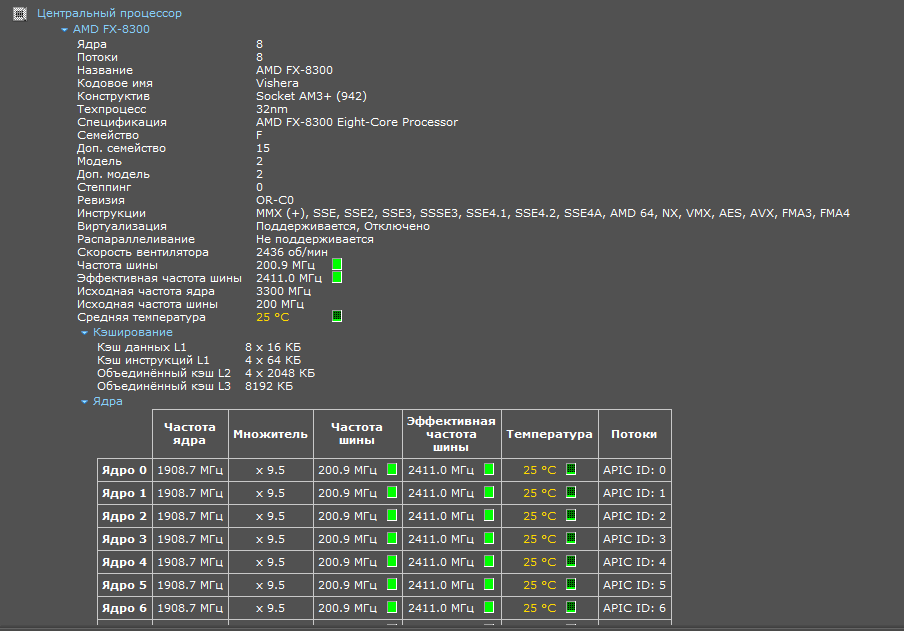
Task: Select the 4 x 2048 КБ L2 cache value
Action: click(280, 373)
